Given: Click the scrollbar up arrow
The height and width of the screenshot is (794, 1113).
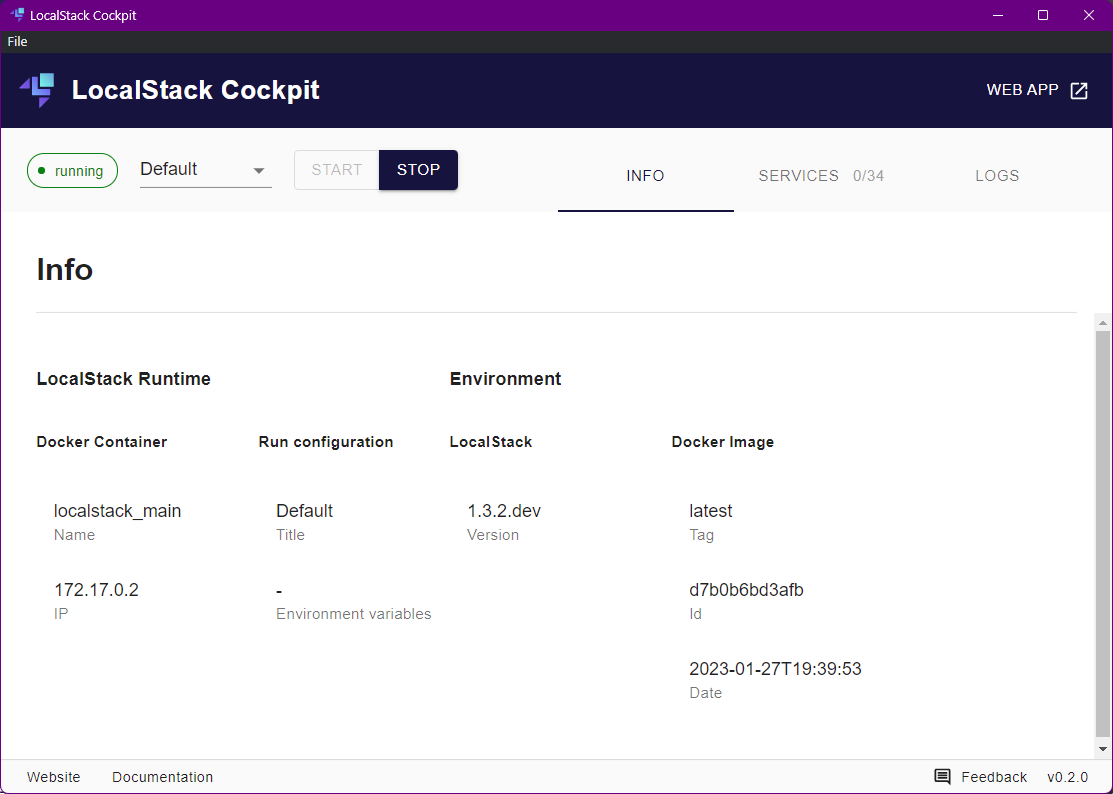Looking at the screenshot, I should pyautogui.click(x=1102, y=323).
